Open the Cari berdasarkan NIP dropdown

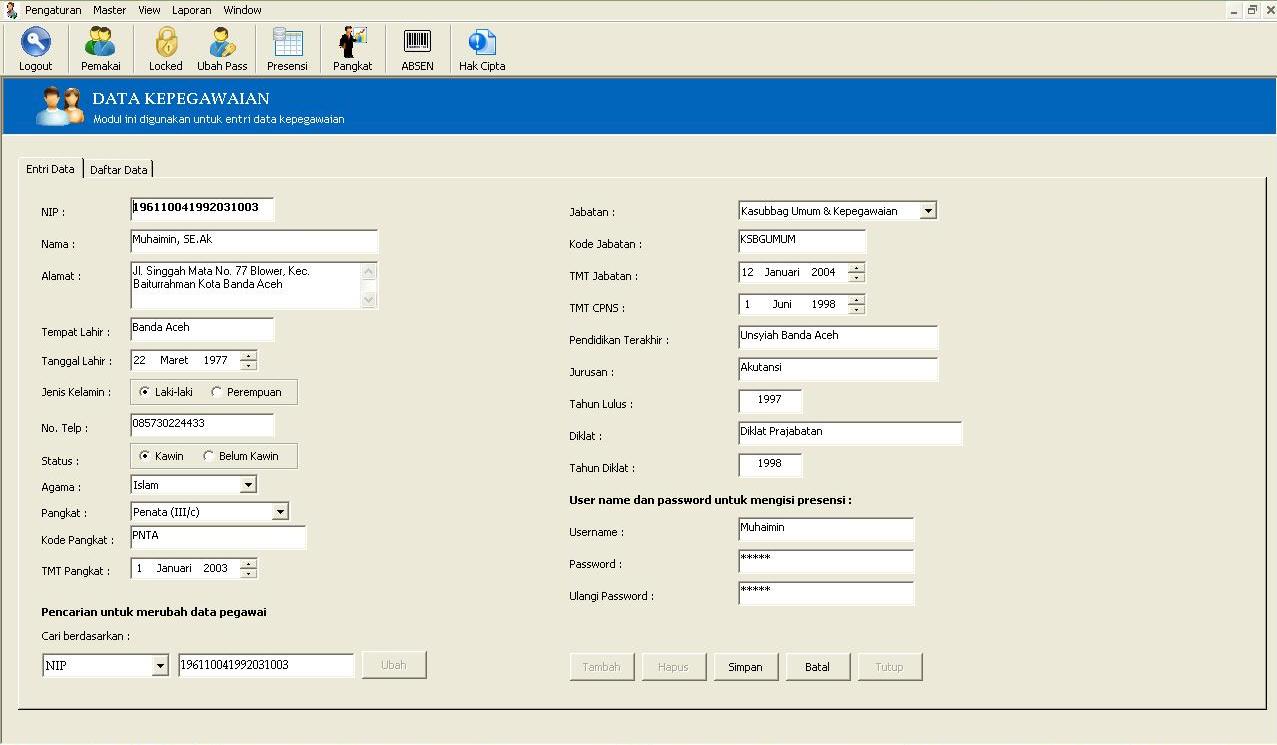161,664
